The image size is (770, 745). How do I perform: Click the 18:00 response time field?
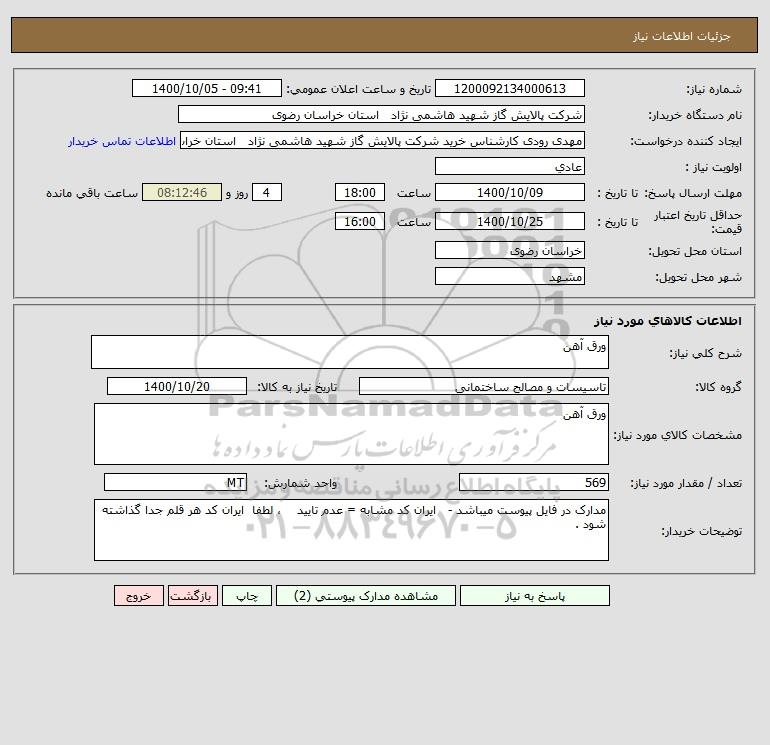(x=358, y=193)
